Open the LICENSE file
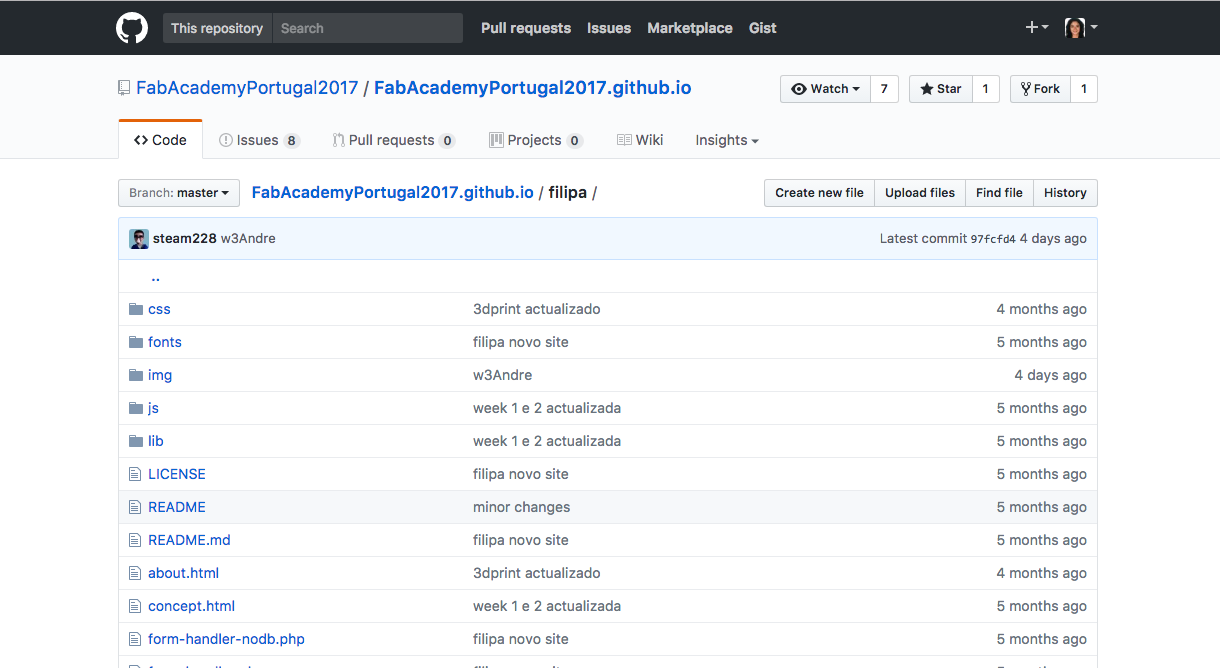Viewport: 1220px width, 668px height. (177, 474)
